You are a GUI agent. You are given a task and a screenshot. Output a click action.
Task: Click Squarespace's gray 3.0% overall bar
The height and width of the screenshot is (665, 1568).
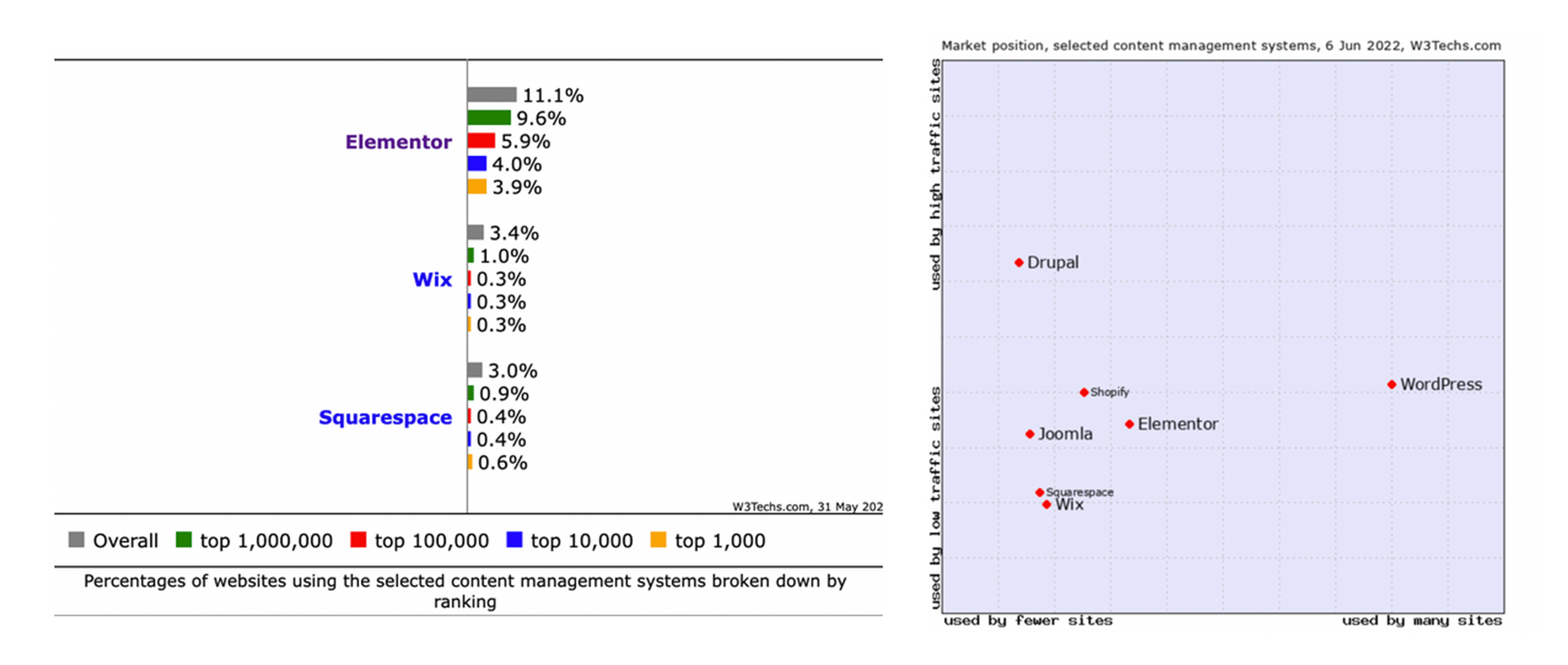click(474, 370)
